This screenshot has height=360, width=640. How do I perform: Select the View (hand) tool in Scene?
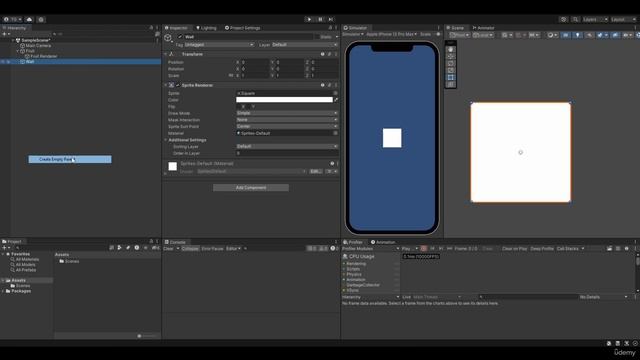(451, 49)
